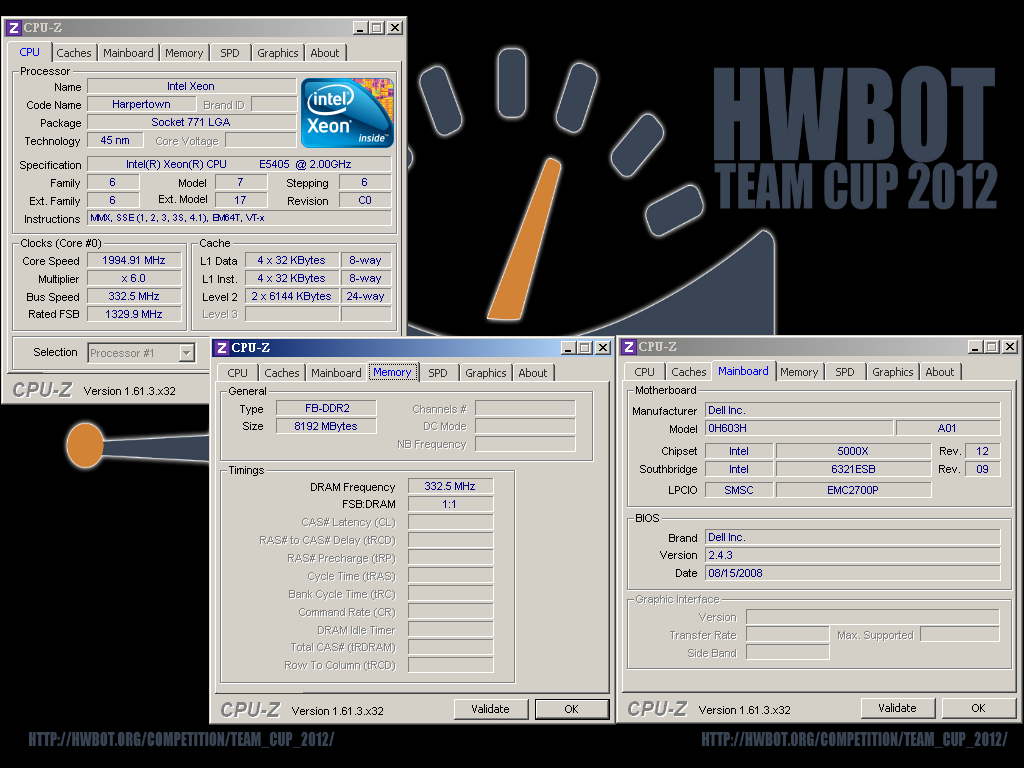
Task: Select the CPU tab in the processor window
Action: click(x=29, y=52)
